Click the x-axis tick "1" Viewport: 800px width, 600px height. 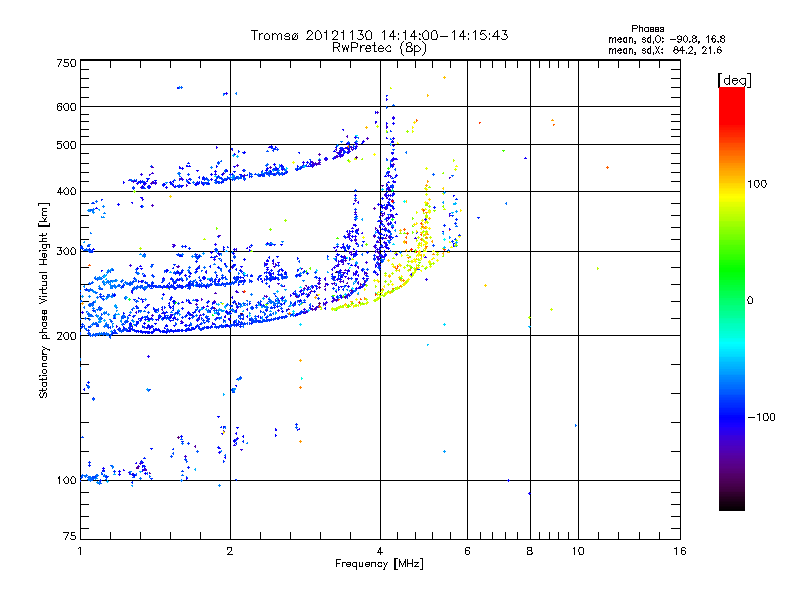pos(80,551)
